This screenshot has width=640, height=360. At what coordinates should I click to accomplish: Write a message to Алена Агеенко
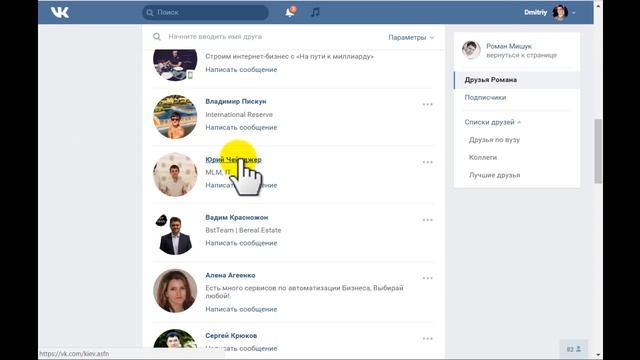click(241, 309)
